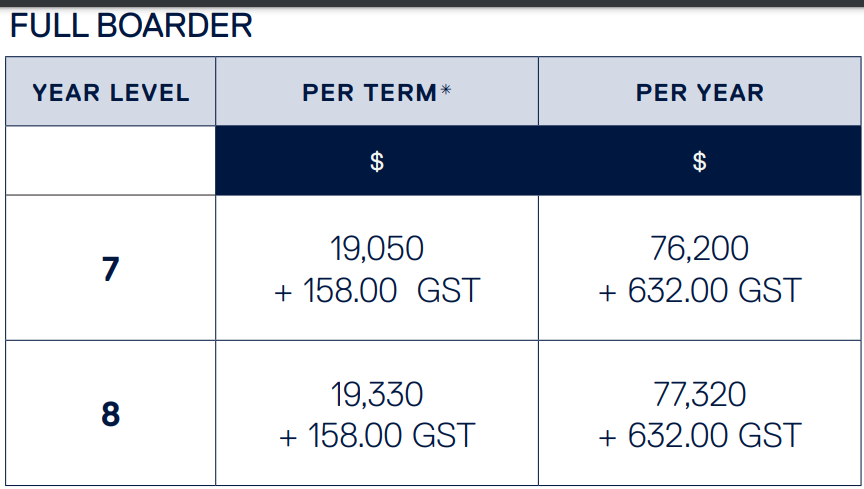
Task: Click the dollar sign under PER TERM
Action: (377, 162)
